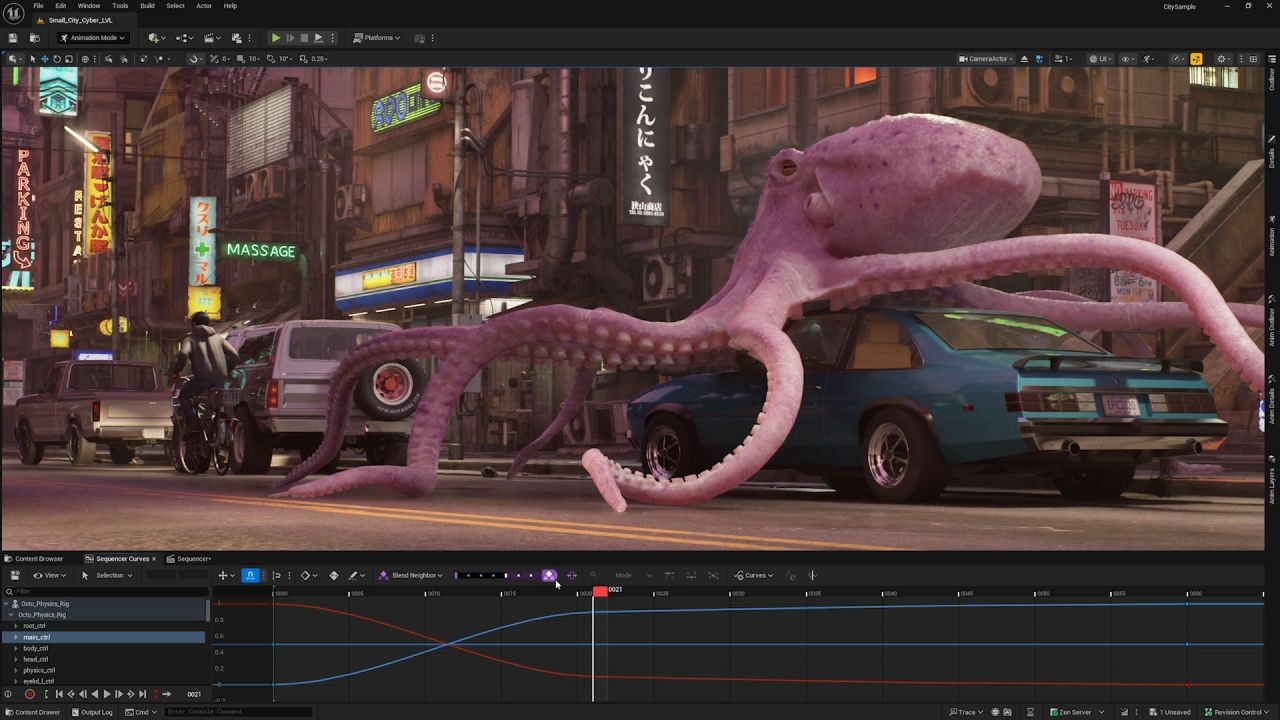Click the Blend Neighbor purple tool icon
The height and width of the screenshot is (720, 1280).
[x=383, y=575]
